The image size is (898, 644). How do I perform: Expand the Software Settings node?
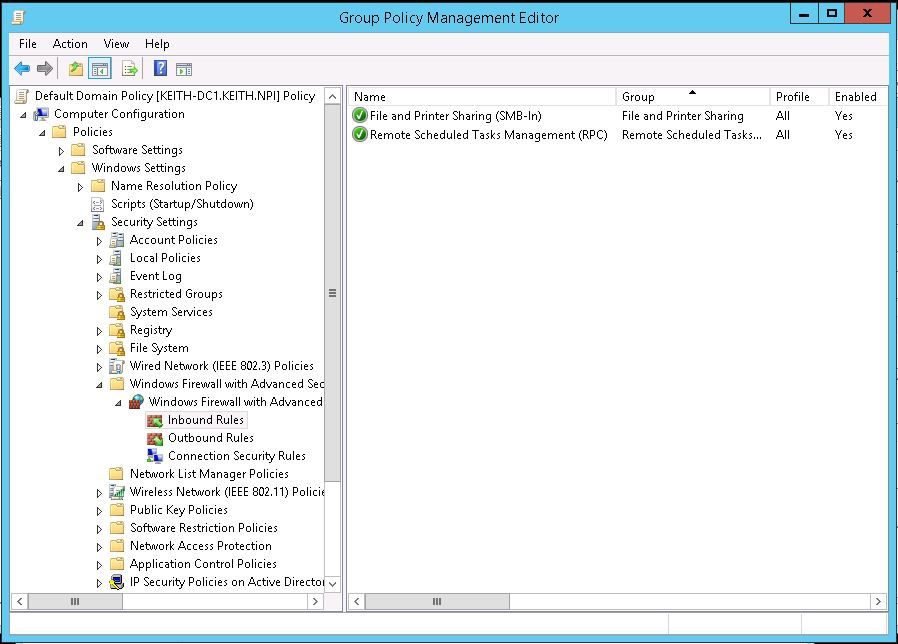tap(61, 151)
